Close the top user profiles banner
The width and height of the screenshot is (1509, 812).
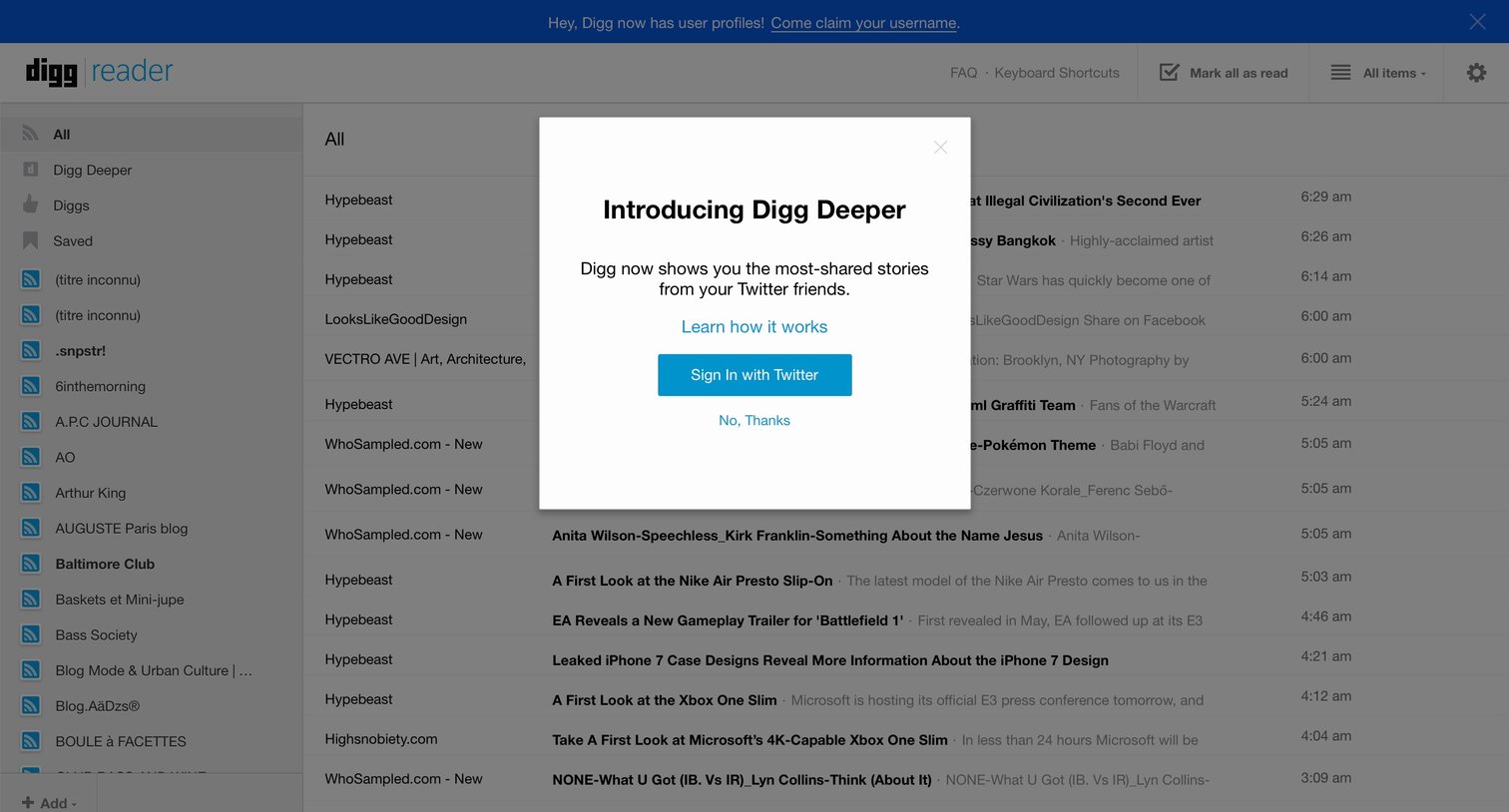point(1477,22)
